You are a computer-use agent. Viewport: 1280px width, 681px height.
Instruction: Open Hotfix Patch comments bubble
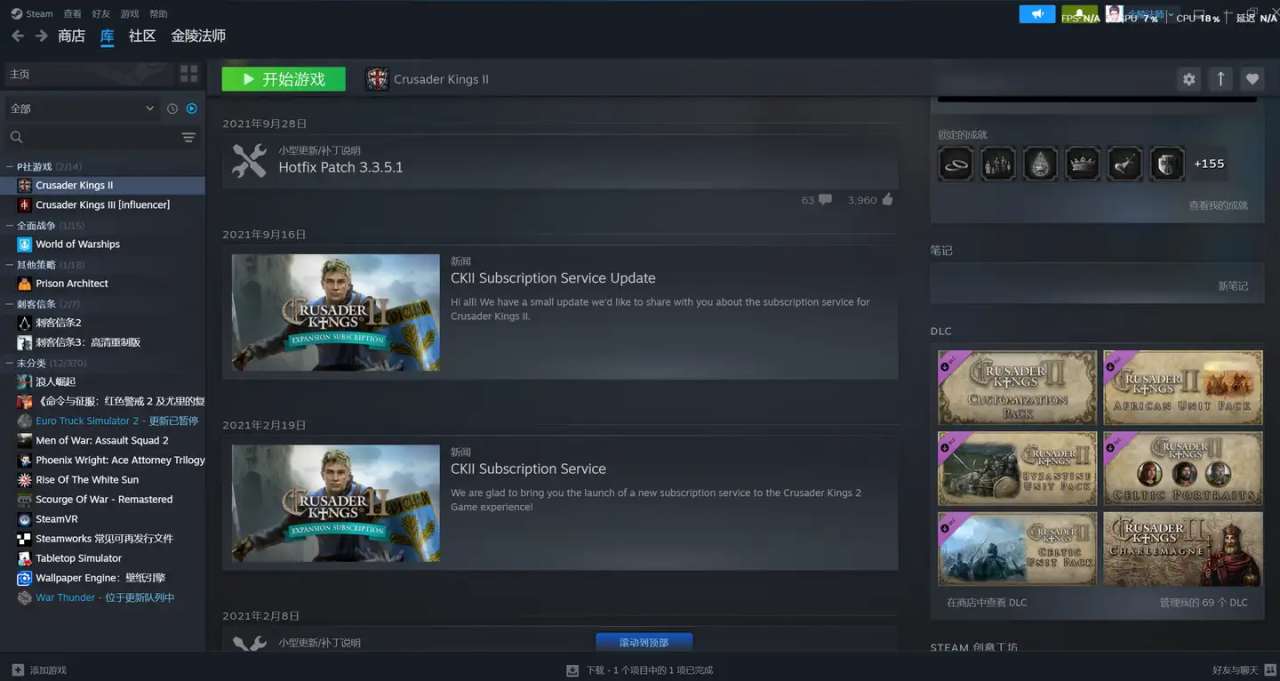tap(824, 200)
